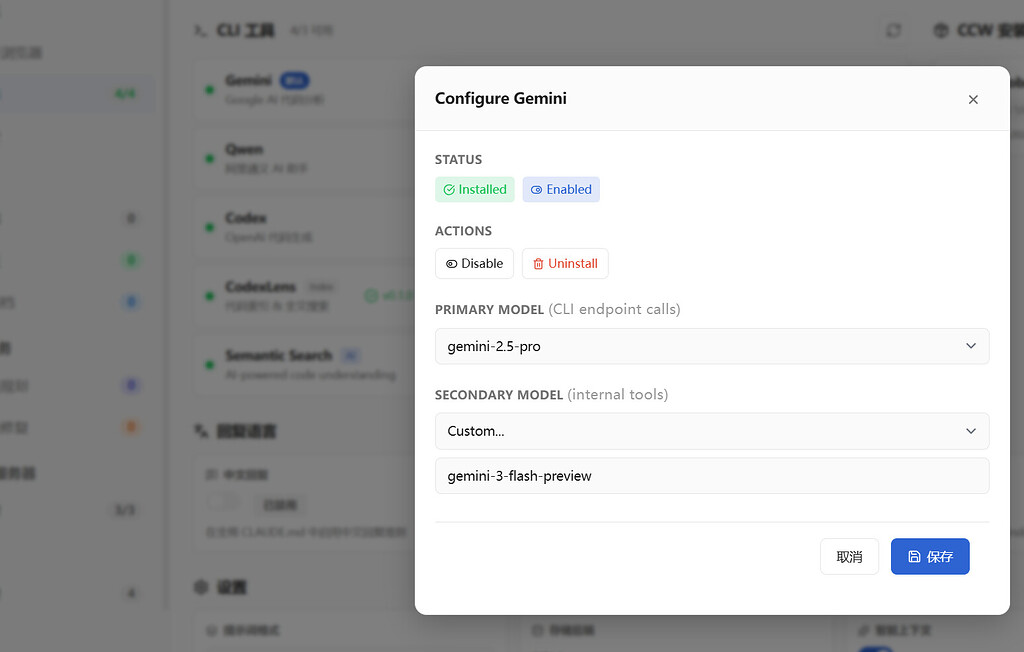Close the Configure Gemini dialog
This screenshot has width=1024, height=652.
coord(973,99)
